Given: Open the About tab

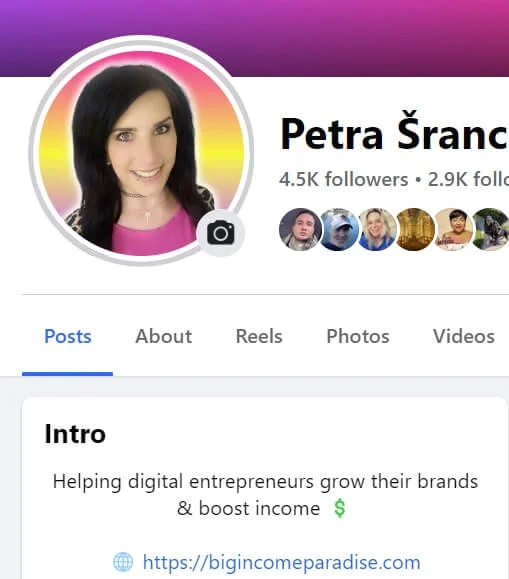Looking at the screenshot, I should tap(164, 336).
